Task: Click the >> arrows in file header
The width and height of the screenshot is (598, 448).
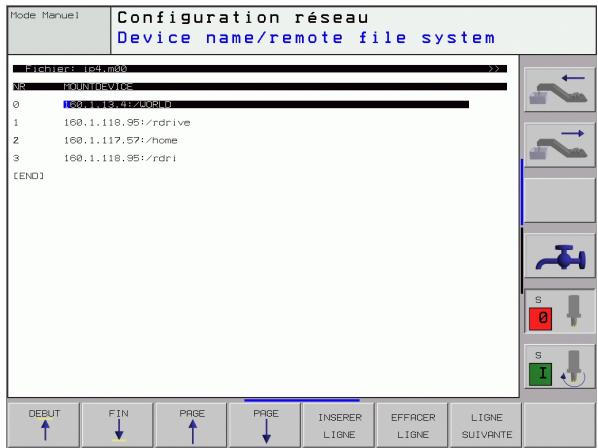Action: tap(494, 69)
